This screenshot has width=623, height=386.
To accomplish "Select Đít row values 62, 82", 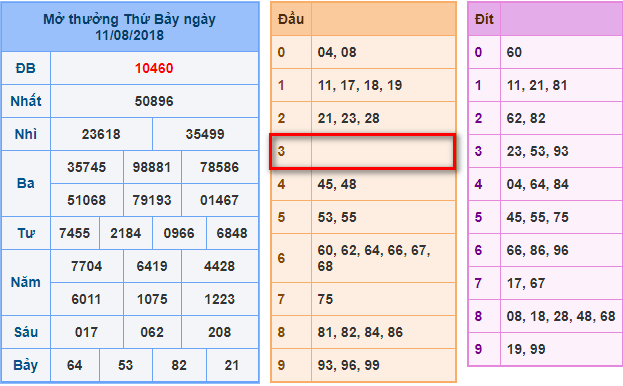I will [526, 118].
